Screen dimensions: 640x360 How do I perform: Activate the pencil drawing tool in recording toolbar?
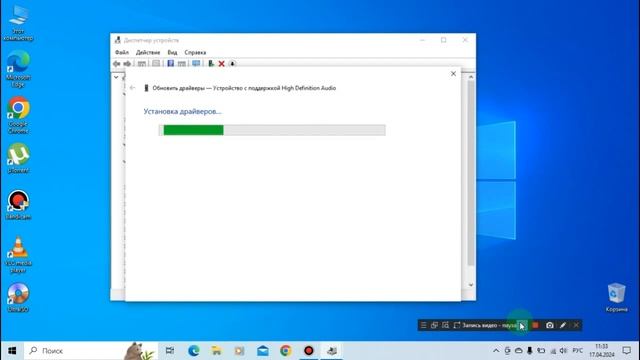(x=563, y=325)
